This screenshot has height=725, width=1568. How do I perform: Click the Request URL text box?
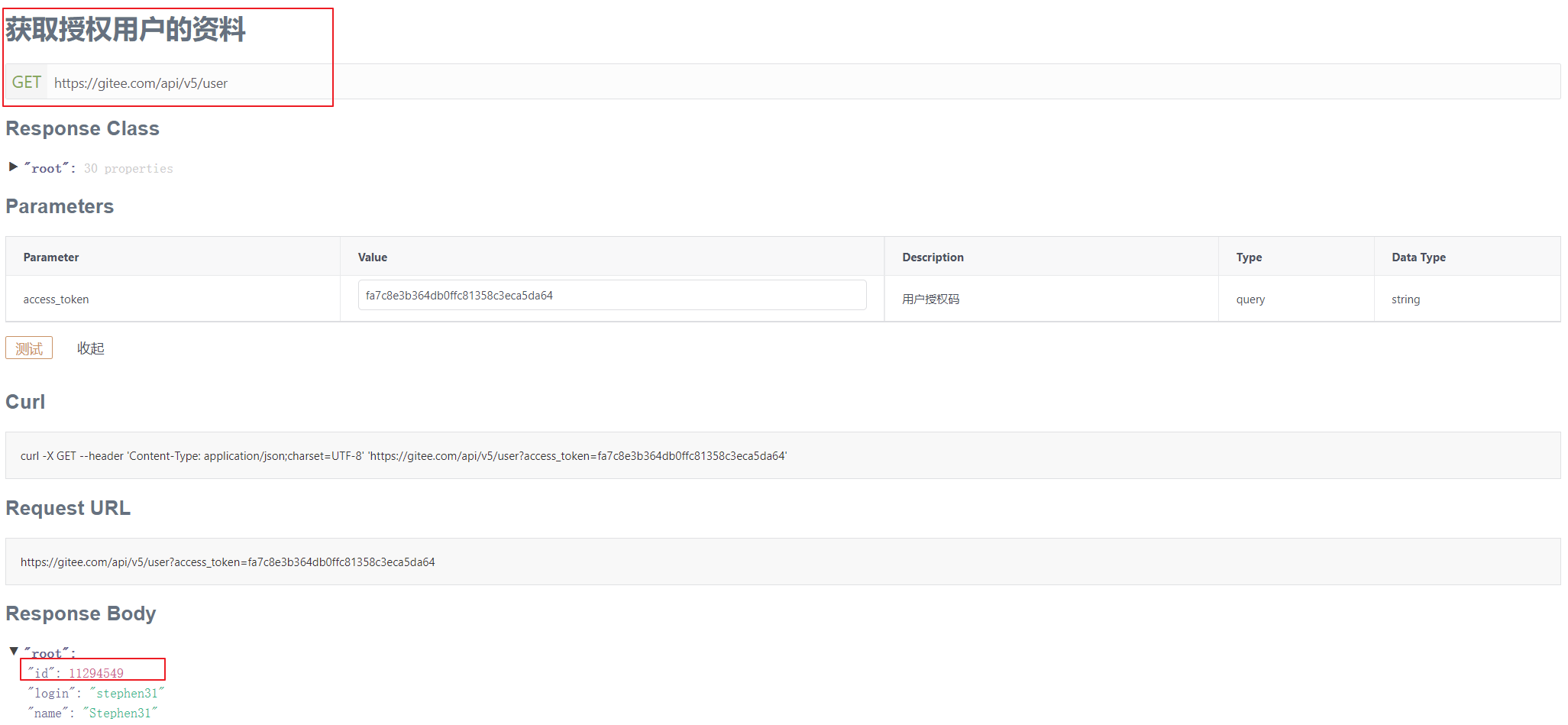click(x=783, y=562)
